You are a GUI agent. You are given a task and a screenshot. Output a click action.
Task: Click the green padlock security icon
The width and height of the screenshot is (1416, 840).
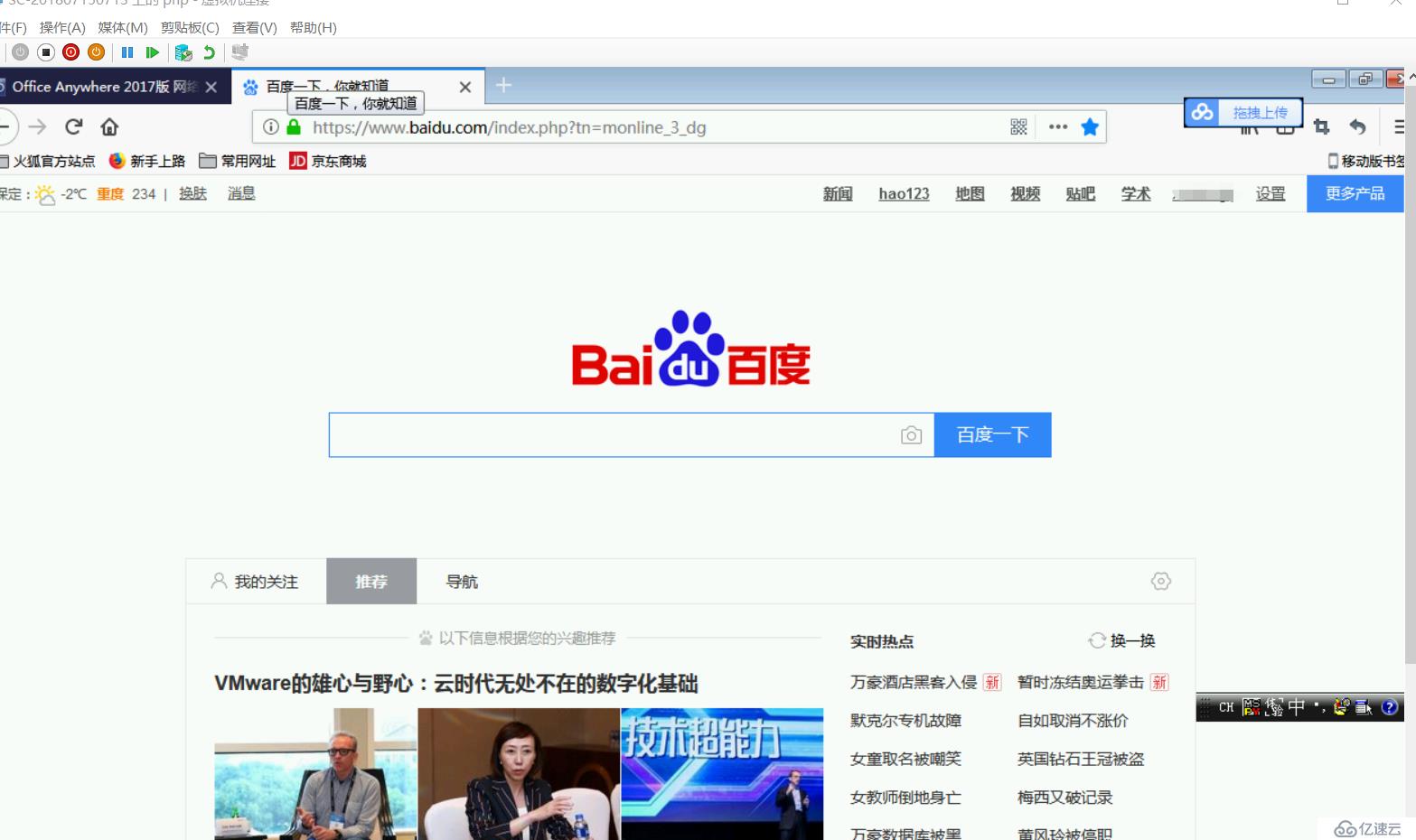293,127
